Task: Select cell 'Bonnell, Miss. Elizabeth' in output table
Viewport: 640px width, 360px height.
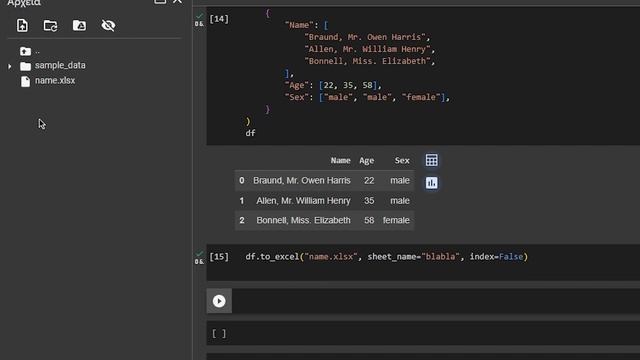Action: [303, 220]
